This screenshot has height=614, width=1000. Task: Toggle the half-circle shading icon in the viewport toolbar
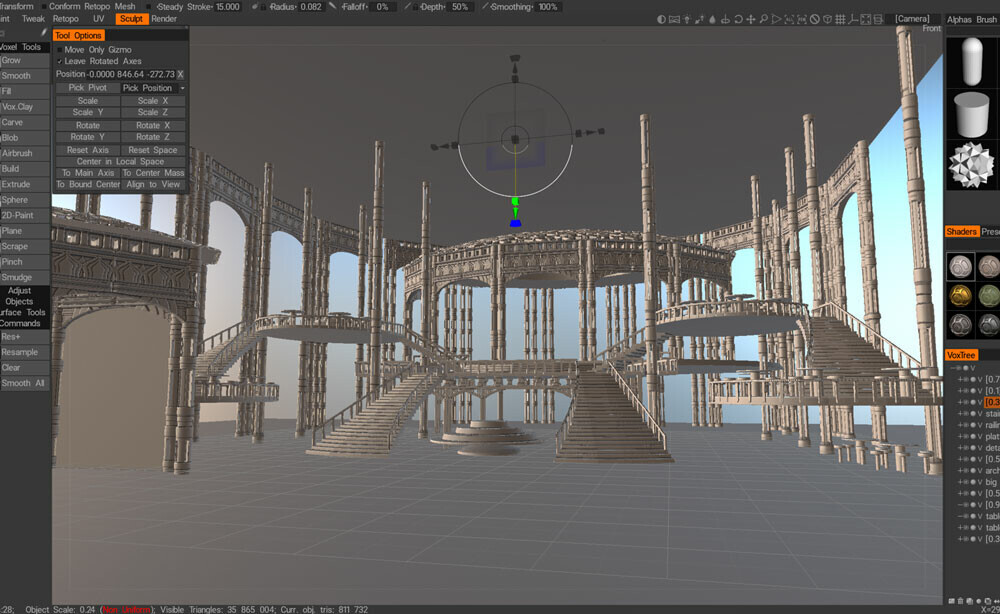coord(661,20)
